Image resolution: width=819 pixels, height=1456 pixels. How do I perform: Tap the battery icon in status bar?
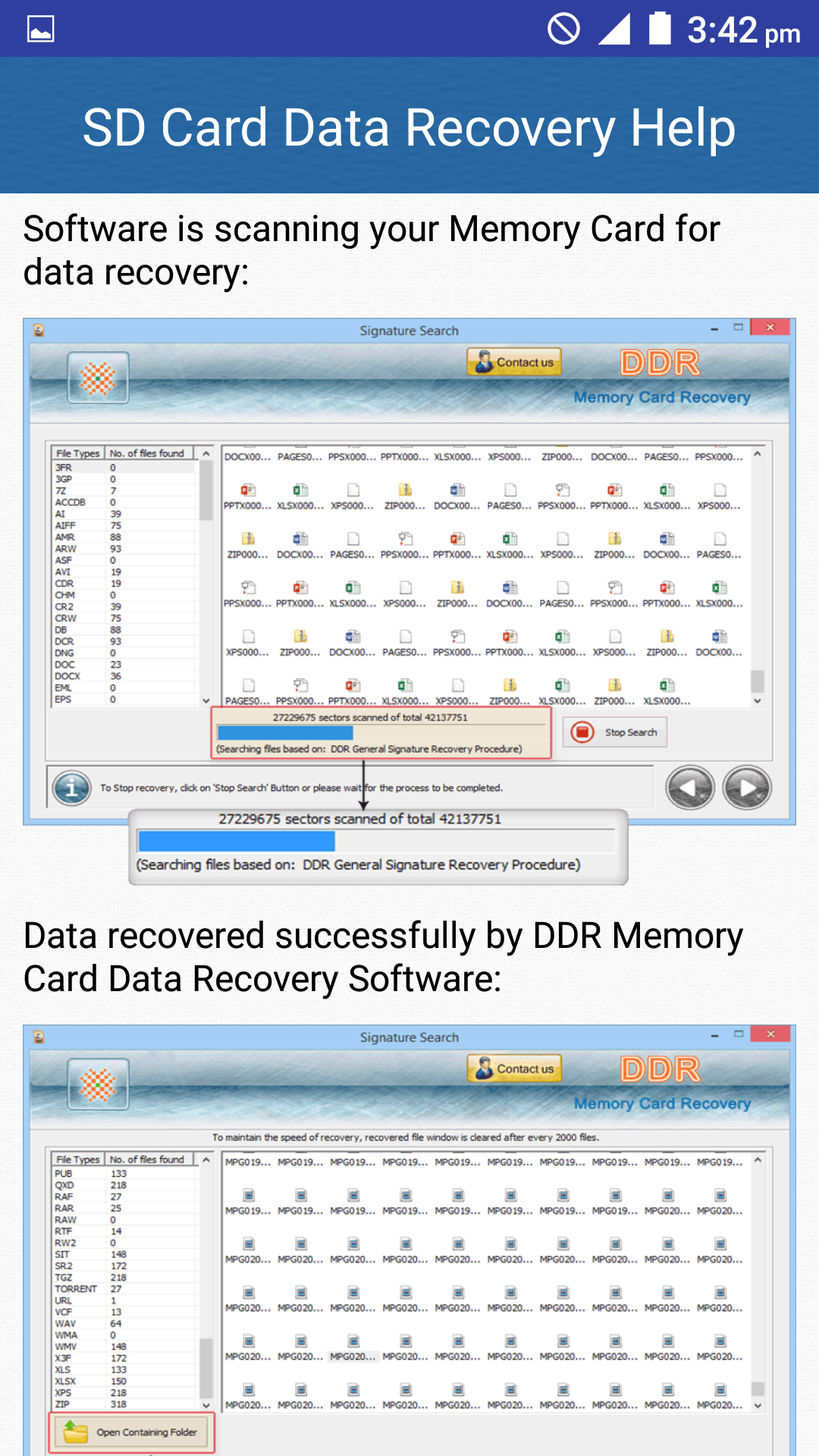point(660,29)
